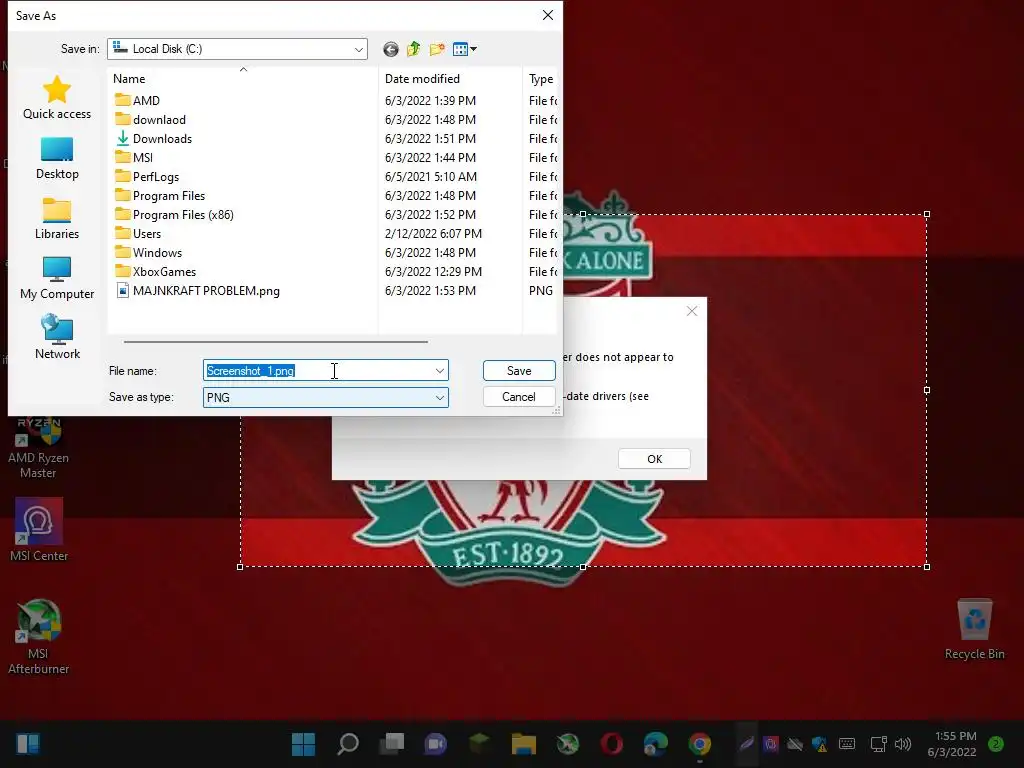
Task: Open the View menu dropdown
Action: pos(464,49)
